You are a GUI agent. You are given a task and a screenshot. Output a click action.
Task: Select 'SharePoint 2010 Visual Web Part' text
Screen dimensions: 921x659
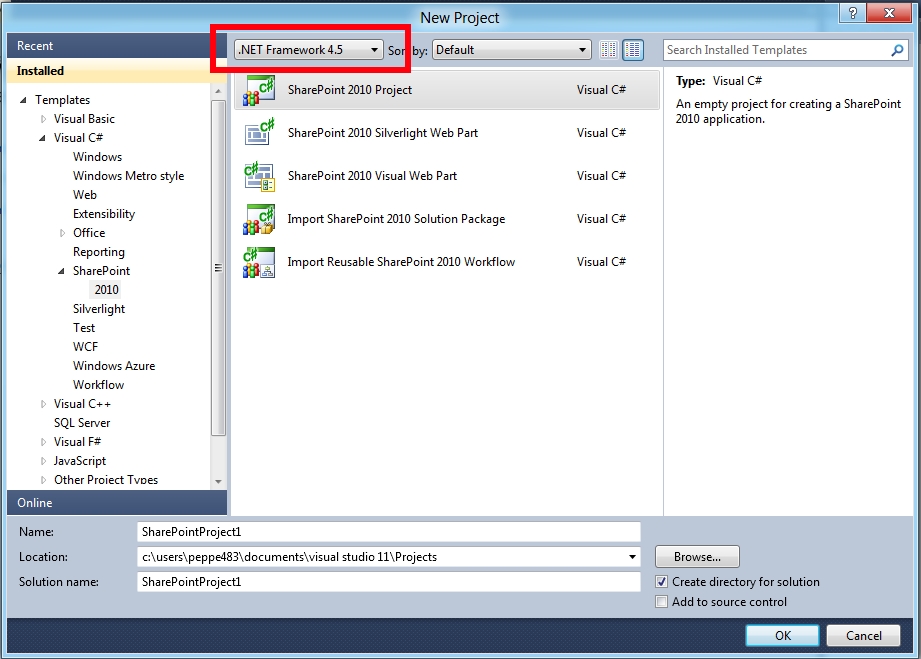372,176
